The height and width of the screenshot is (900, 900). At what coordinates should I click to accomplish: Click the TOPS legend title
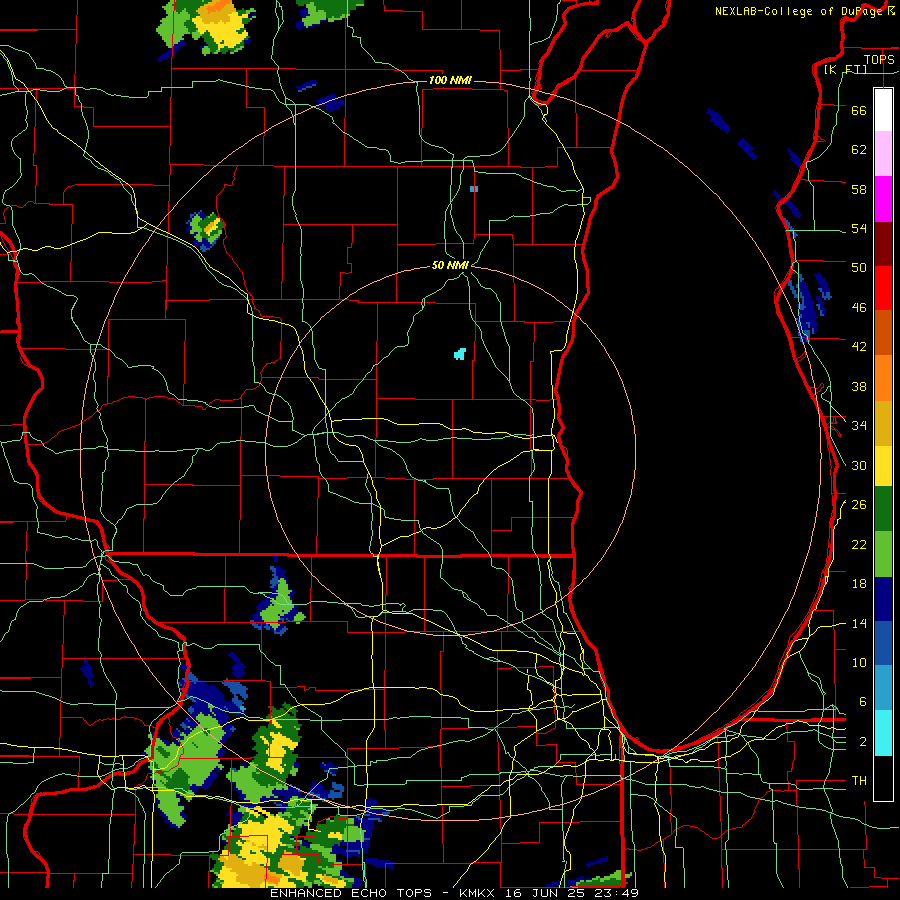pos(879,59)
